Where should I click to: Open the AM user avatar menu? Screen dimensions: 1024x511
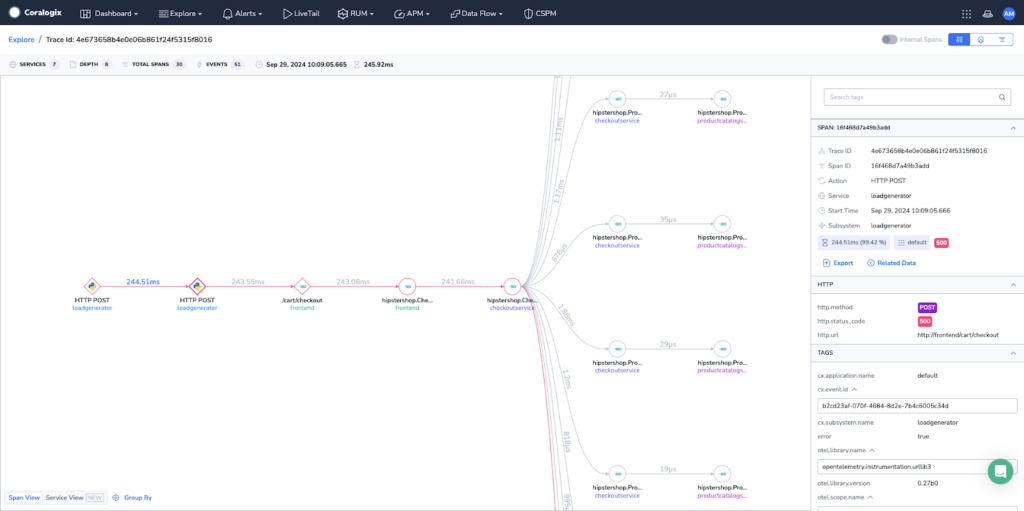point(1009,13)
